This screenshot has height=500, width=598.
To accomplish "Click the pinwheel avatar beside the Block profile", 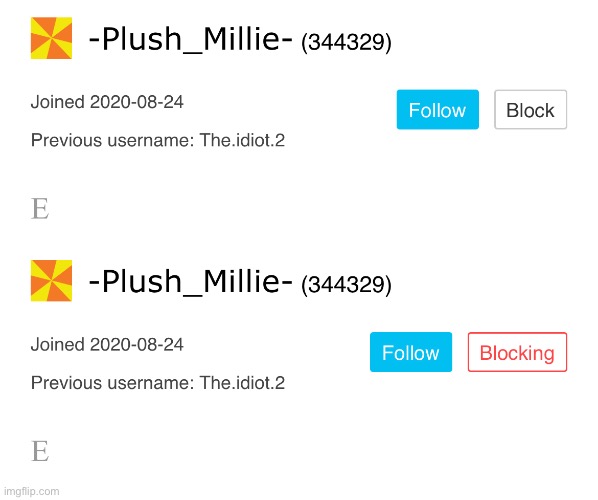I will pyautogui.click(x=51, y=38).
